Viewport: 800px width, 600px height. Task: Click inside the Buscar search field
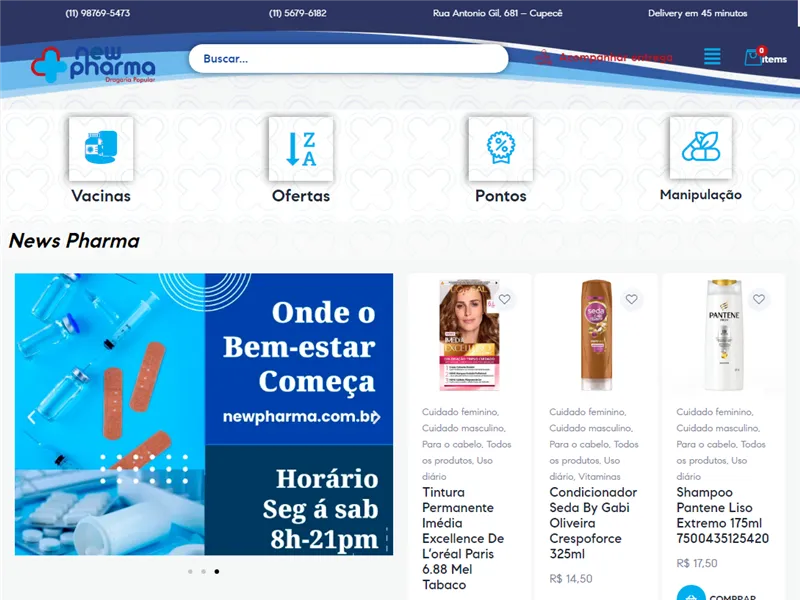[350, 59]
